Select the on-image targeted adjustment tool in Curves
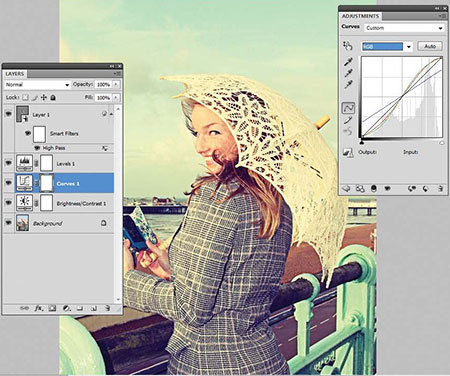 click(348, 46)
